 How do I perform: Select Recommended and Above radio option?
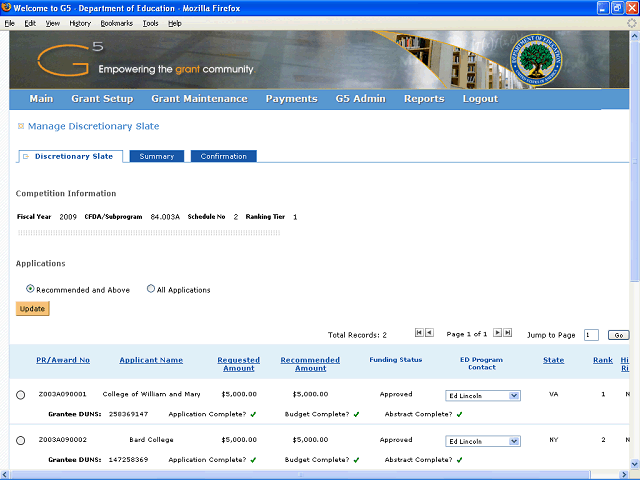(x=30, y=289)
